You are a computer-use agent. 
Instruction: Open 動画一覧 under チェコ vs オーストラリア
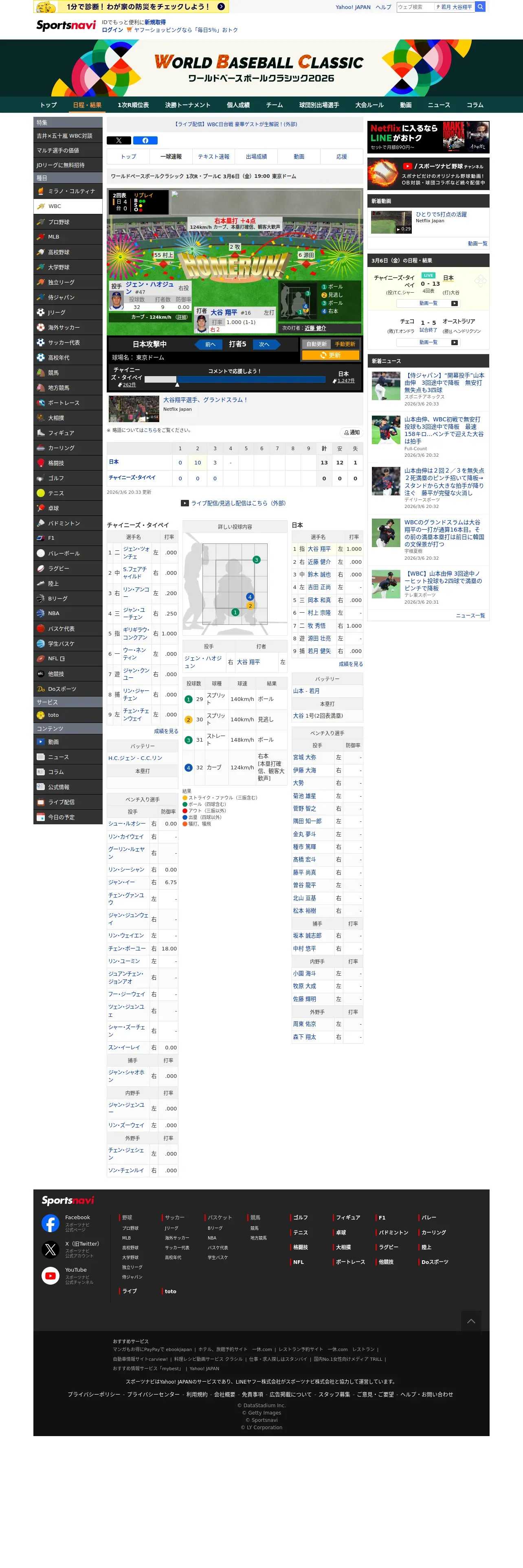tap(428, 342)
